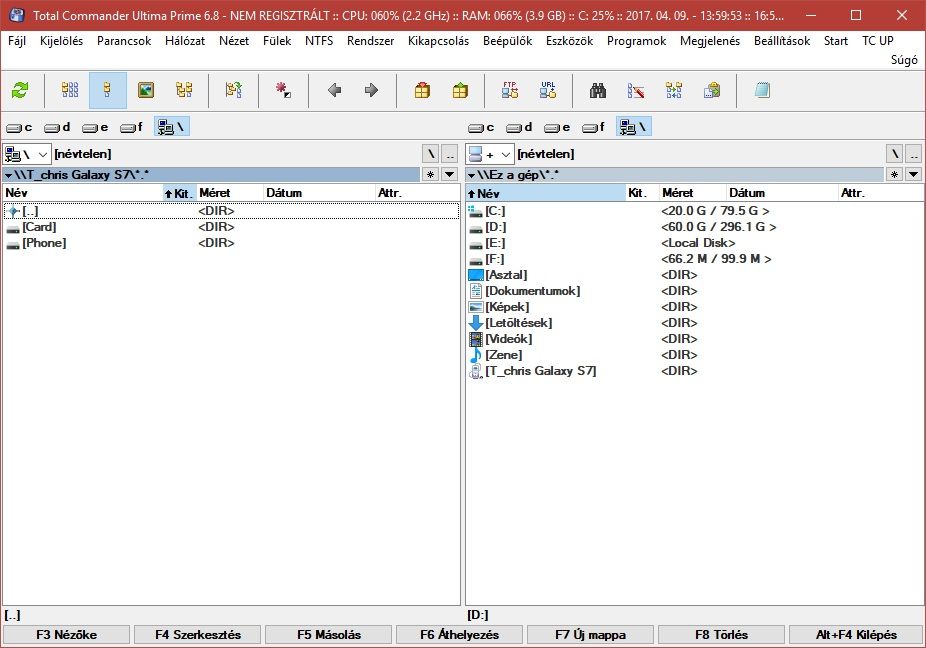Select drive c in left panel
Viewport: 926px width, 648px height.
[19, 127]
